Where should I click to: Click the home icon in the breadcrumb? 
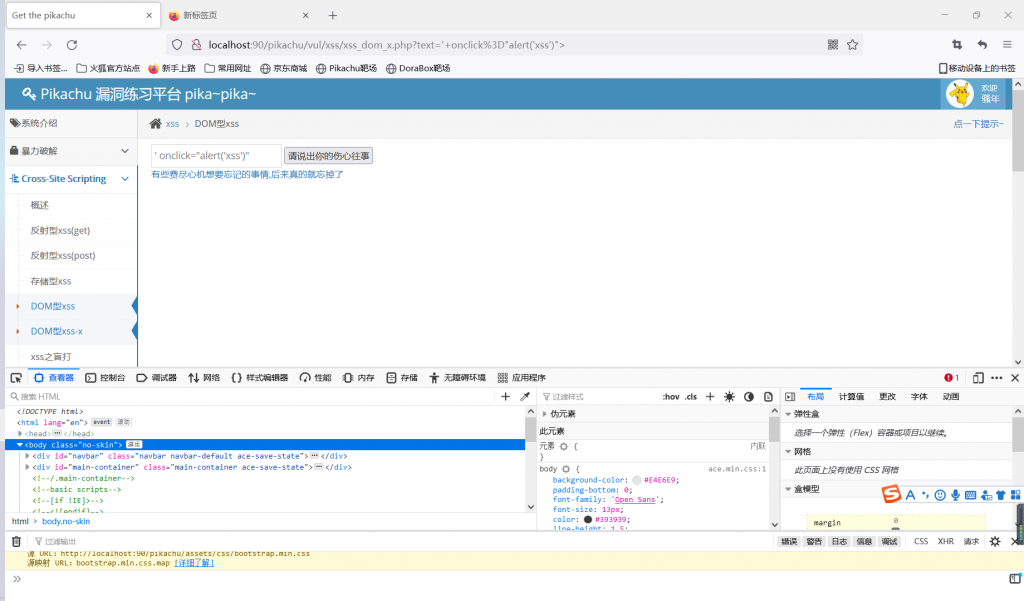[155, 124]
